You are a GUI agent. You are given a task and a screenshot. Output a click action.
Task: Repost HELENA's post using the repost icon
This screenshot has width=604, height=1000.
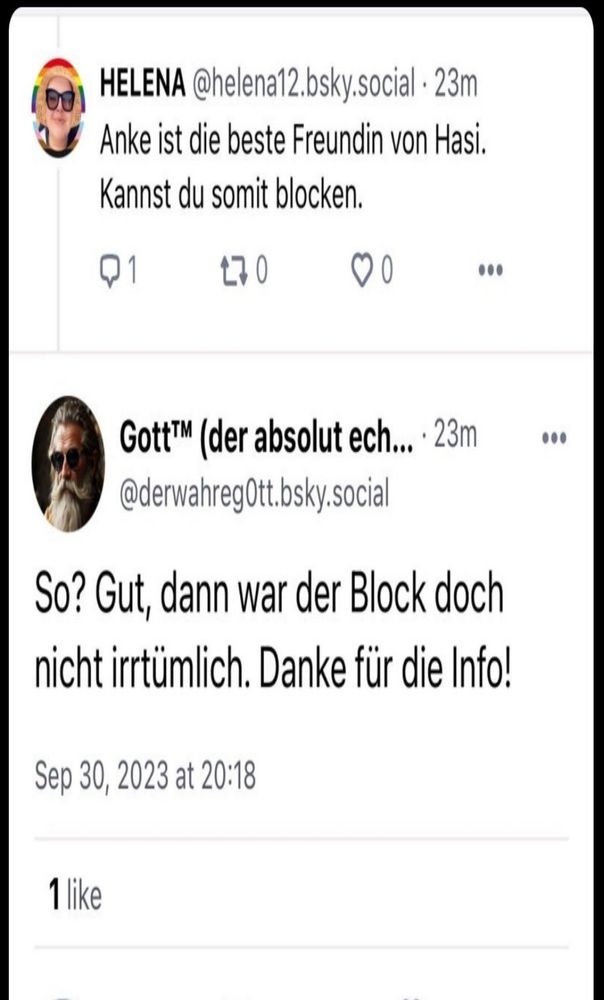pos(235,272)
